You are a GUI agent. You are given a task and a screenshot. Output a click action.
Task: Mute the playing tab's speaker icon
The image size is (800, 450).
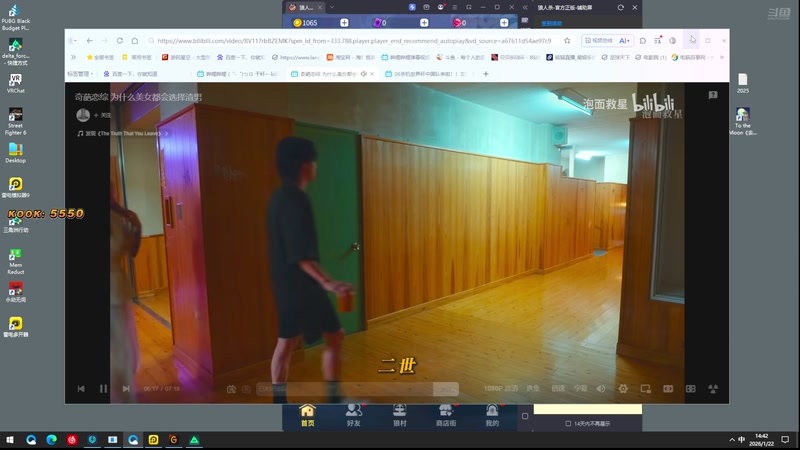pyautogui.click(x=364, y=74)
